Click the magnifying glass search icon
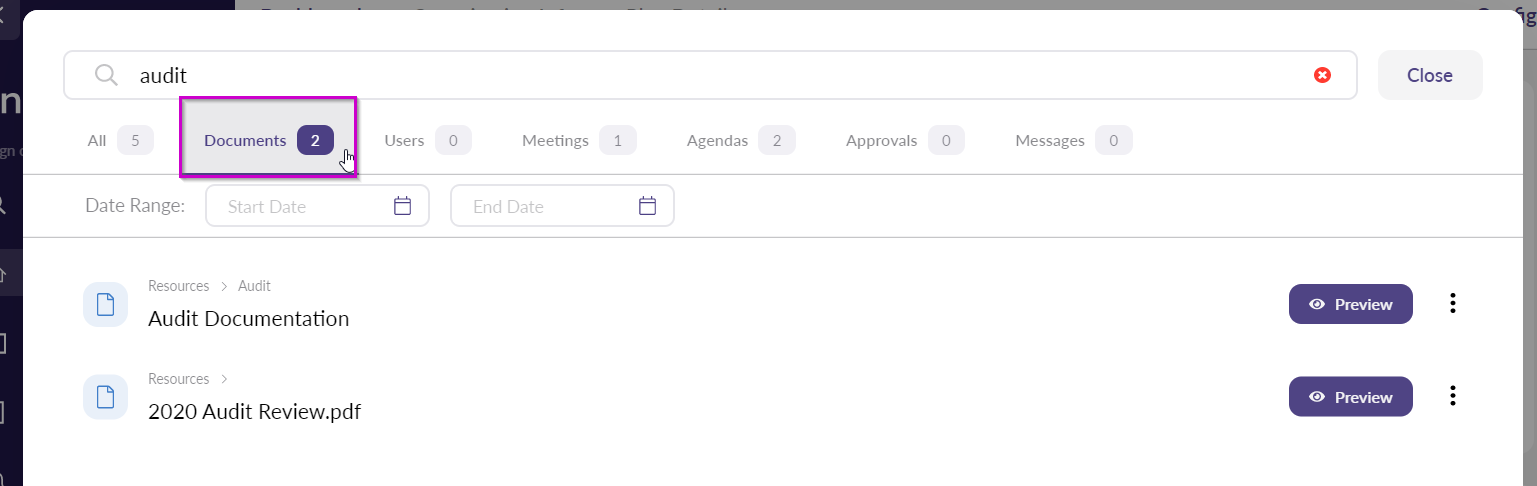This screenshot has width=1537, height=486. coord(106,75)
